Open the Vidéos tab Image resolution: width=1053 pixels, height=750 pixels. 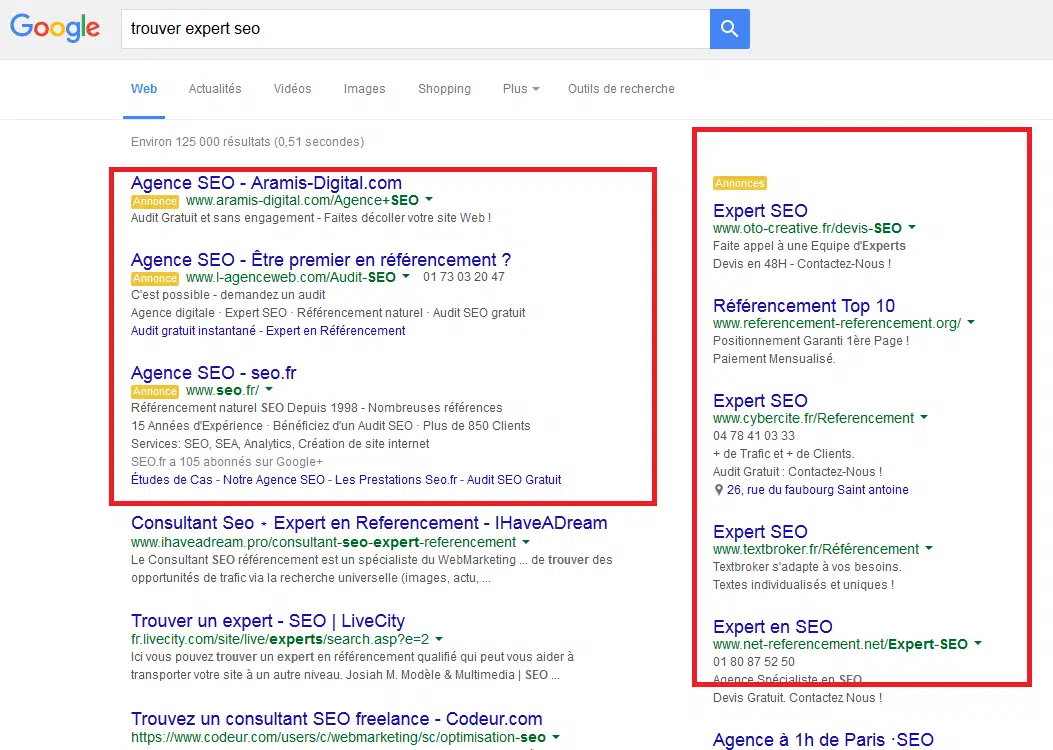click(292, 89)
